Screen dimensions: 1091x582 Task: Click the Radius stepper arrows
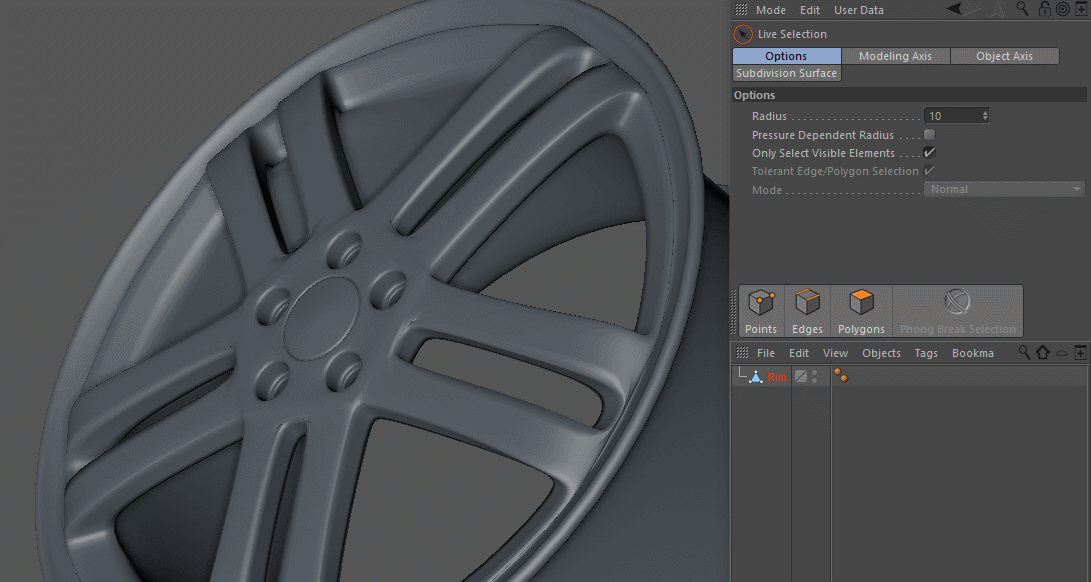click(x=985, y=116)
